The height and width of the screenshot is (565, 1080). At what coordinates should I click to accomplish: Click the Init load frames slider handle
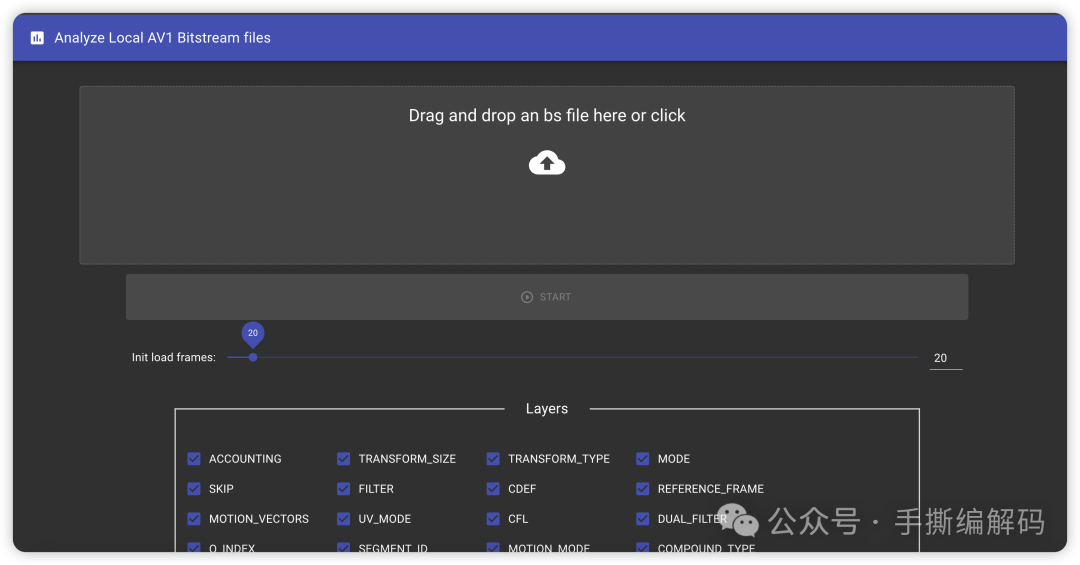click(x=253, y=357)
